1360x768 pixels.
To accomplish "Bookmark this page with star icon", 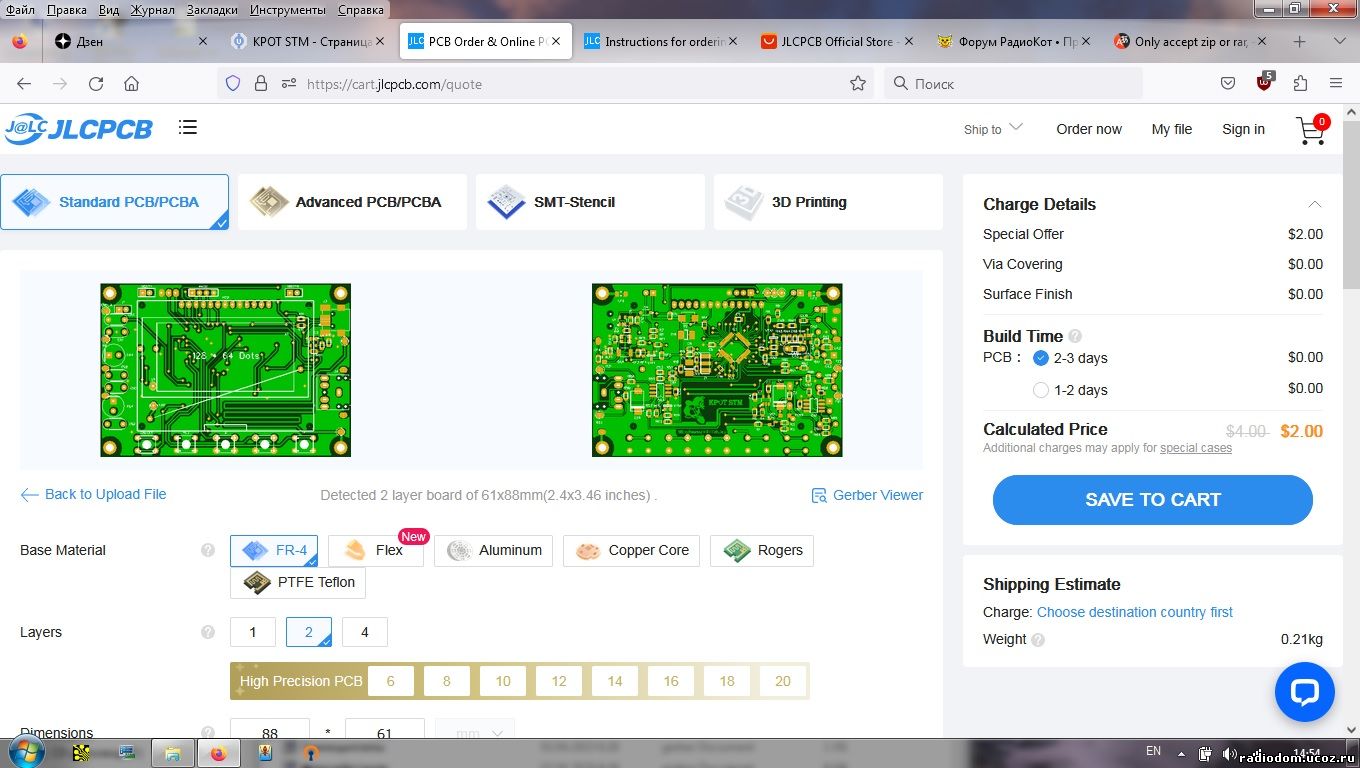I will point(858,84).
